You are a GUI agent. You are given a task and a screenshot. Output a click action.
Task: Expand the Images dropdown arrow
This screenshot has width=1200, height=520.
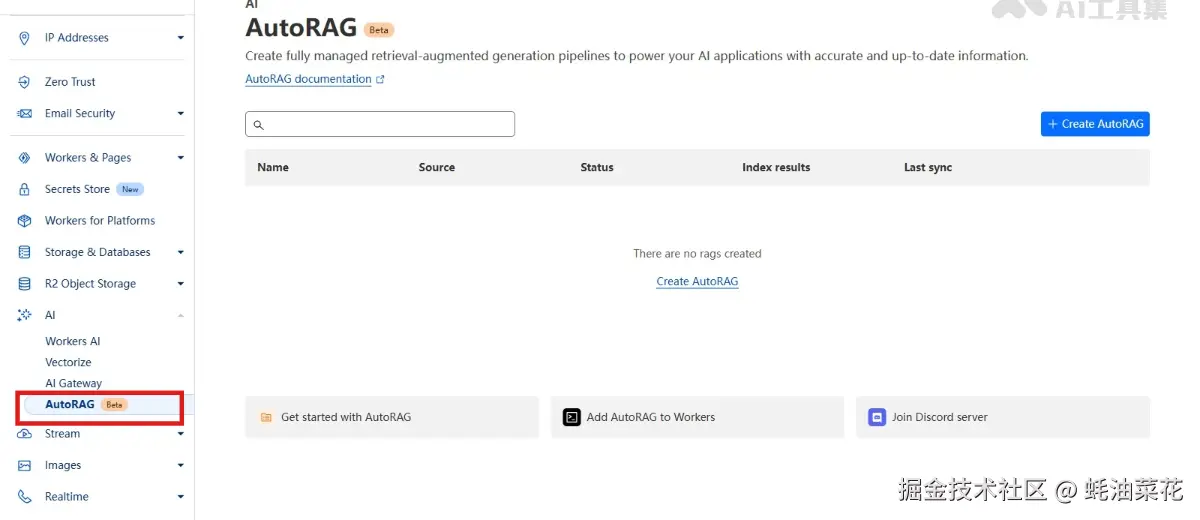point(181,466)
